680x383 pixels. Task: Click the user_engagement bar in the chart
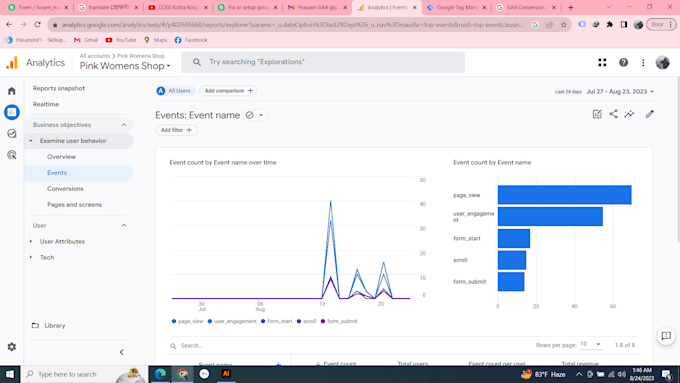tap(550, 216)
